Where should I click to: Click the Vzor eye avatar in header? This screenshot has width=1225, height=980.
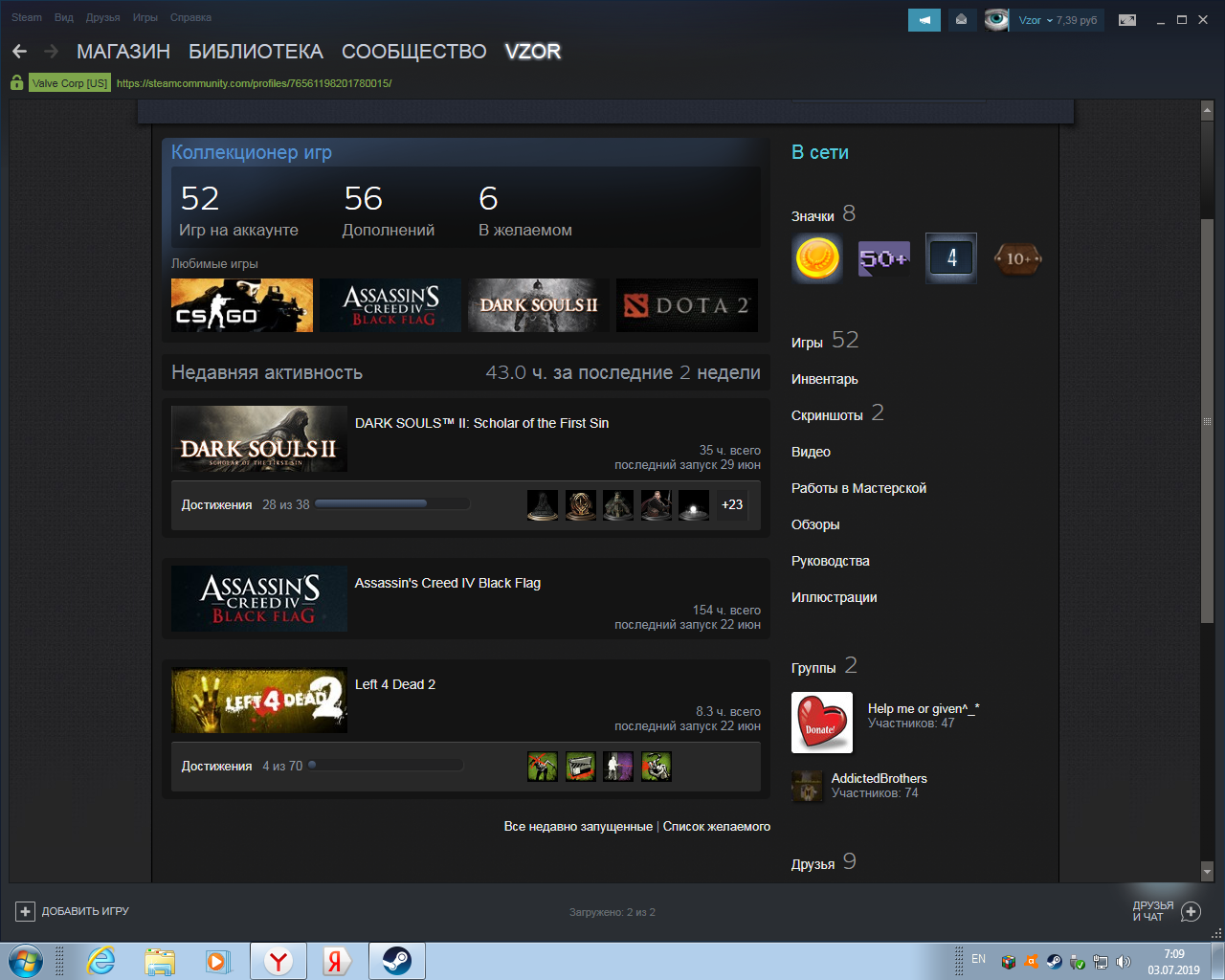point(996,20)
